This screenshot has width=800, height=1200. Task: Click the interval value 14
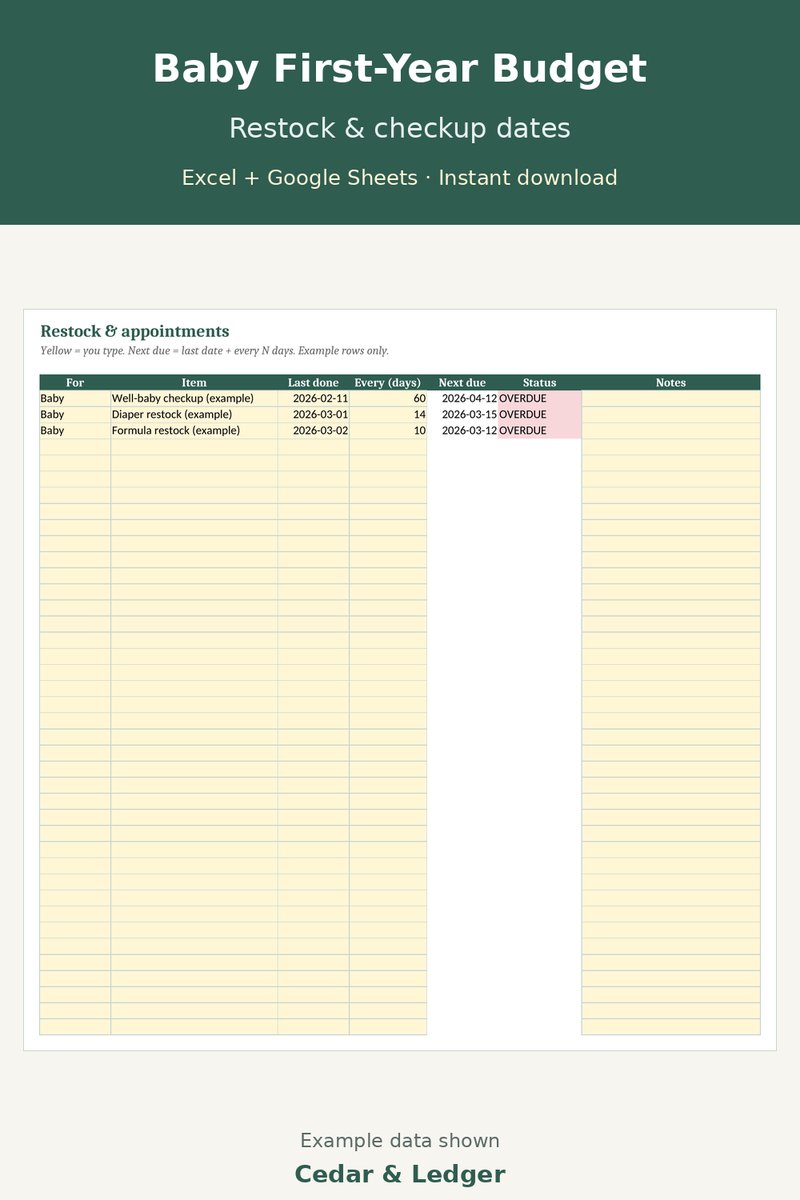[x=388, y=414]
